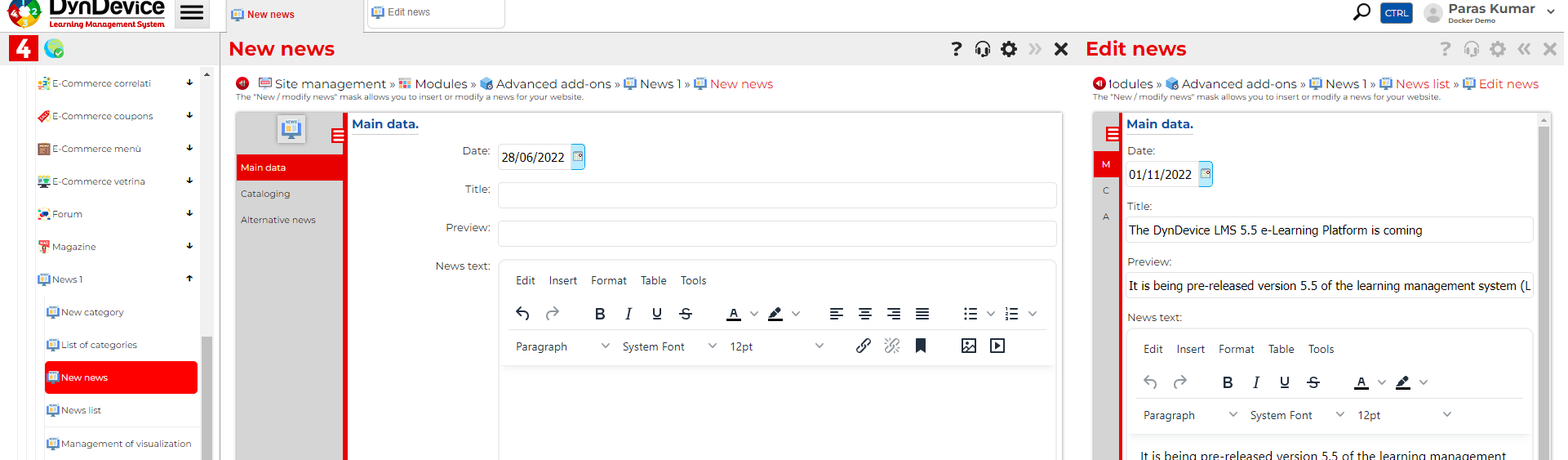This screenshot has height=460, width=1568.
Task: Open News list in the sidebar
Action: point(82,410)
